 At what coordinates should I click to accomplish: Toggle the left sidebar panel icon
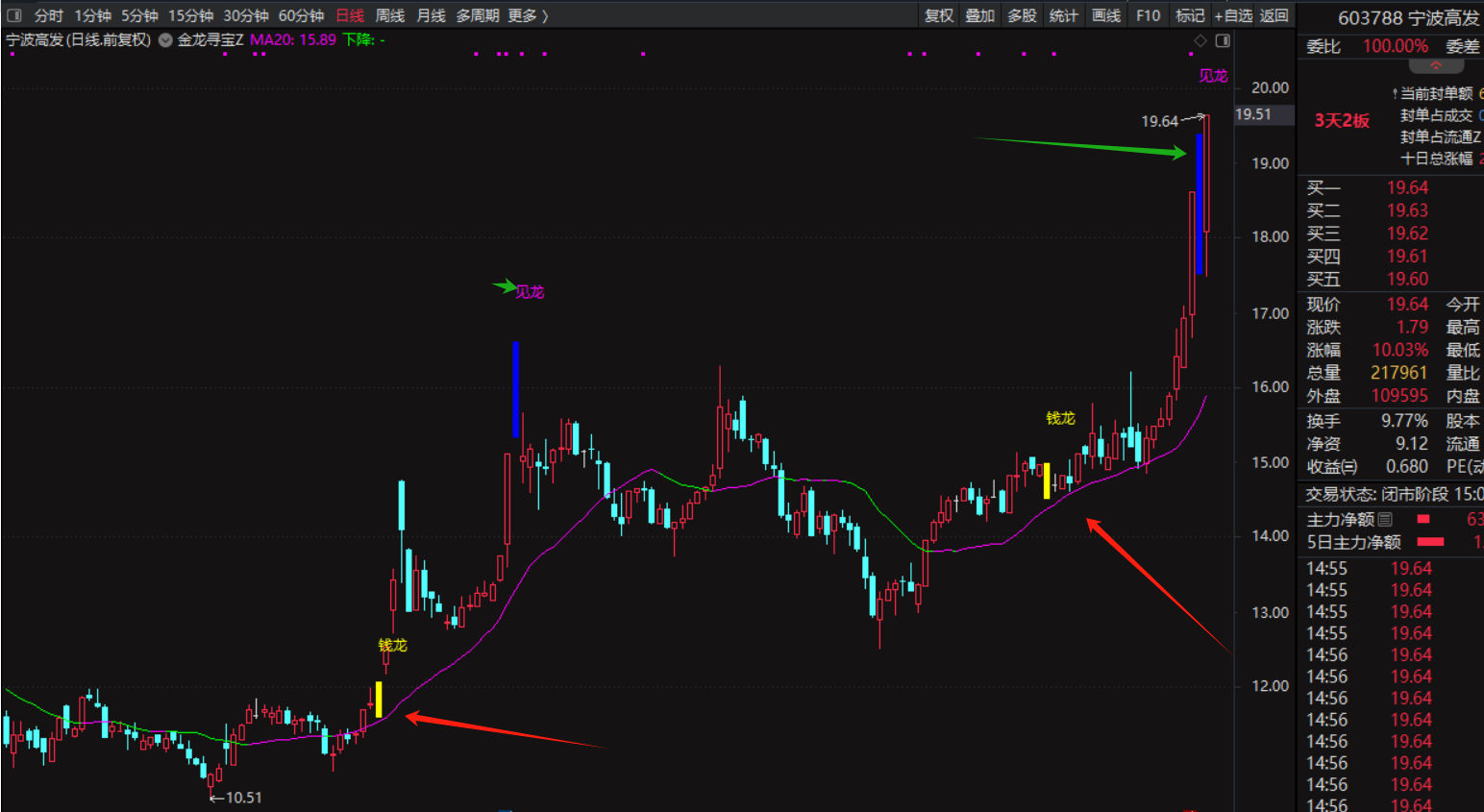[13, 15]
